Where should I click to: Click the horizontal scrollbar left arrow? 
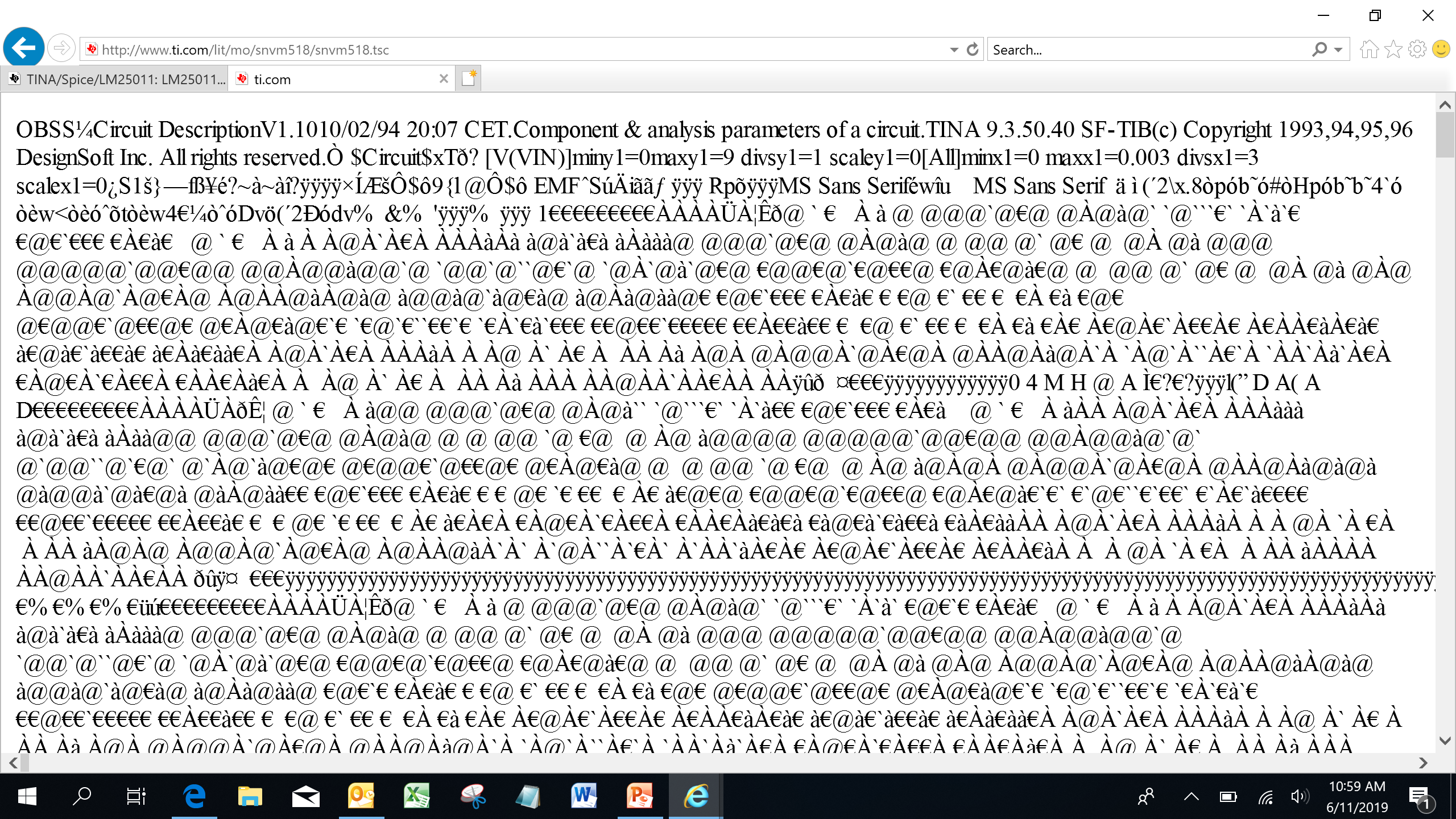(13, 763)
